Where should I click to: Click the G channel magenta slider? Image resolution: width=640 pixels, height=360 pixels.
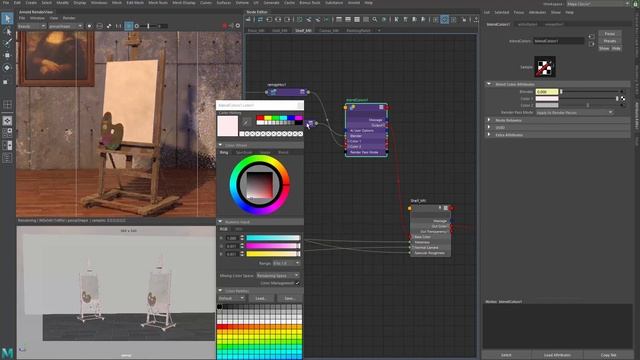tap(273, 246)
